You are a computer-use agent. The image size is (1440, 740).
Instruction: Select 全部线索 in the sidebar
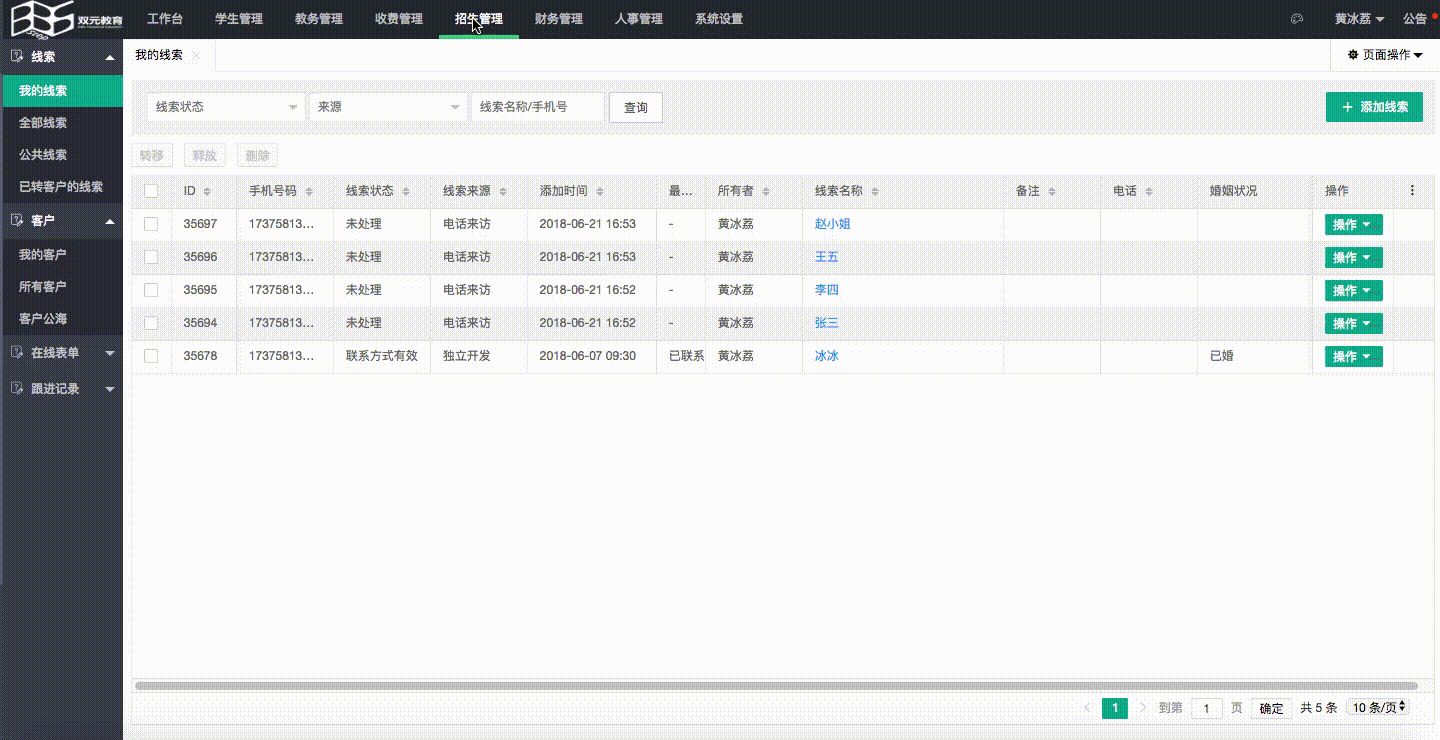click(x=43, y=123)
